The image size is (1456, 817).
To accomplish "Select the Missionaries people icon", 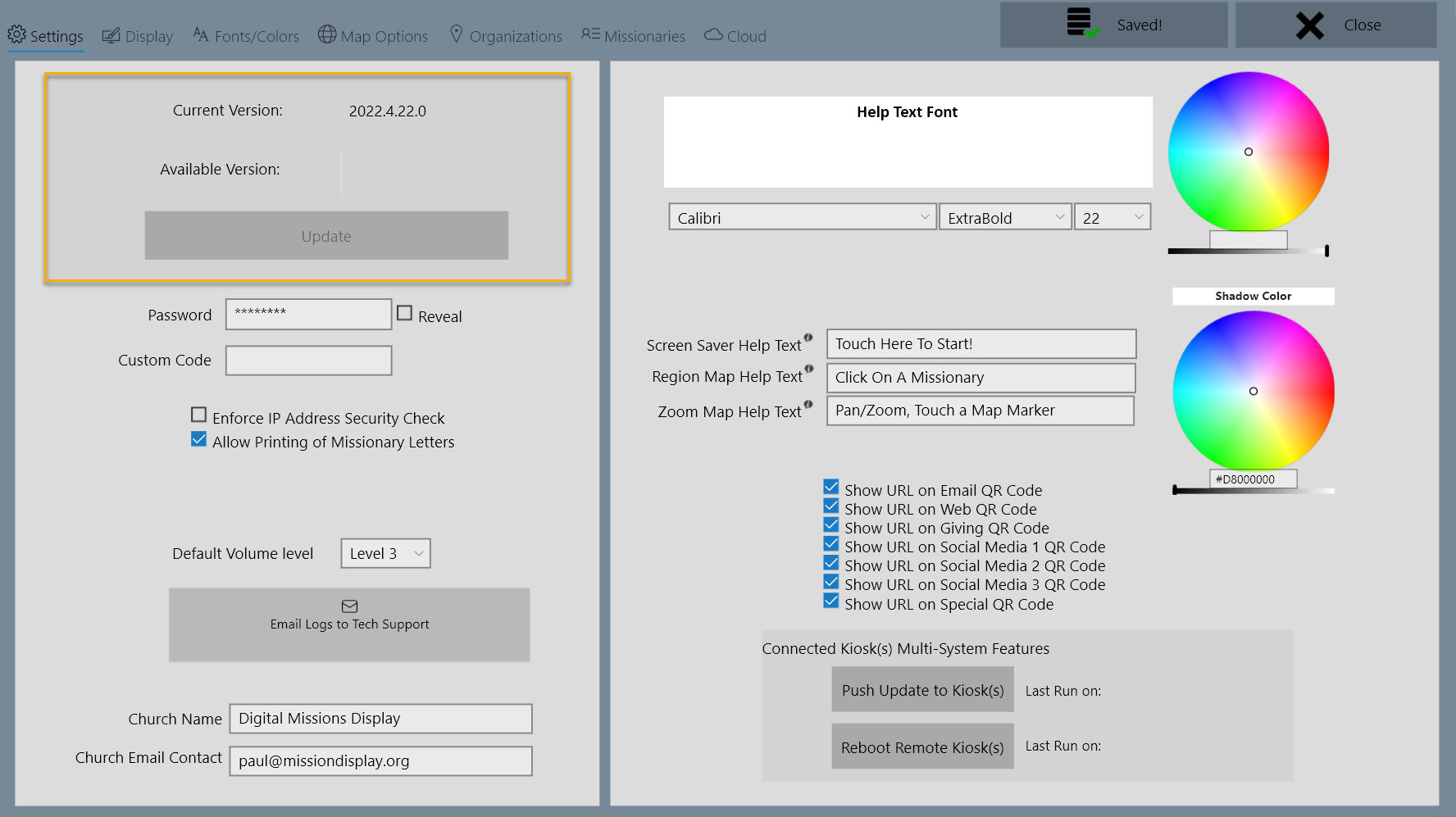I will click(588, 34).
